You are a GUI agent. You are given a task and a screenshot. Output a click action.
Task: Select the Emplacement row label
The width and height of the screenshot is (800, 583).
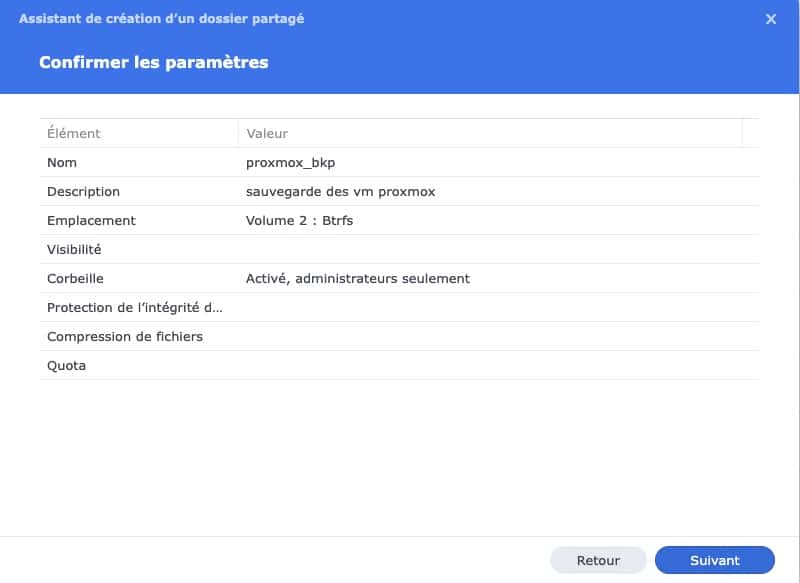pyautogui.click(x=91, y=220)
